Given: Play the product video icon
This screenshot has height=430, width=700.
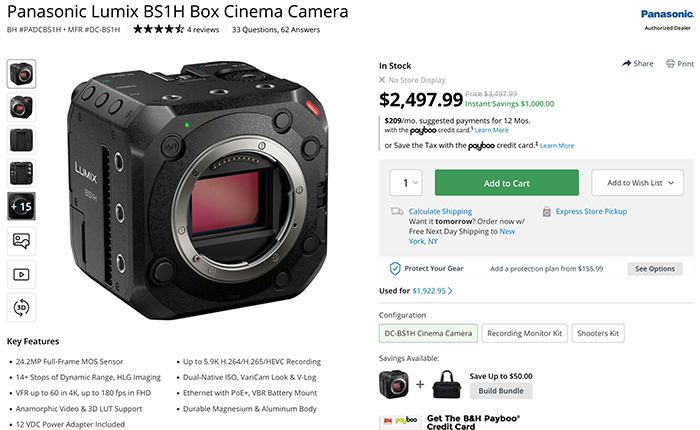Looking at the screenshot, I should tap(21, 273).
